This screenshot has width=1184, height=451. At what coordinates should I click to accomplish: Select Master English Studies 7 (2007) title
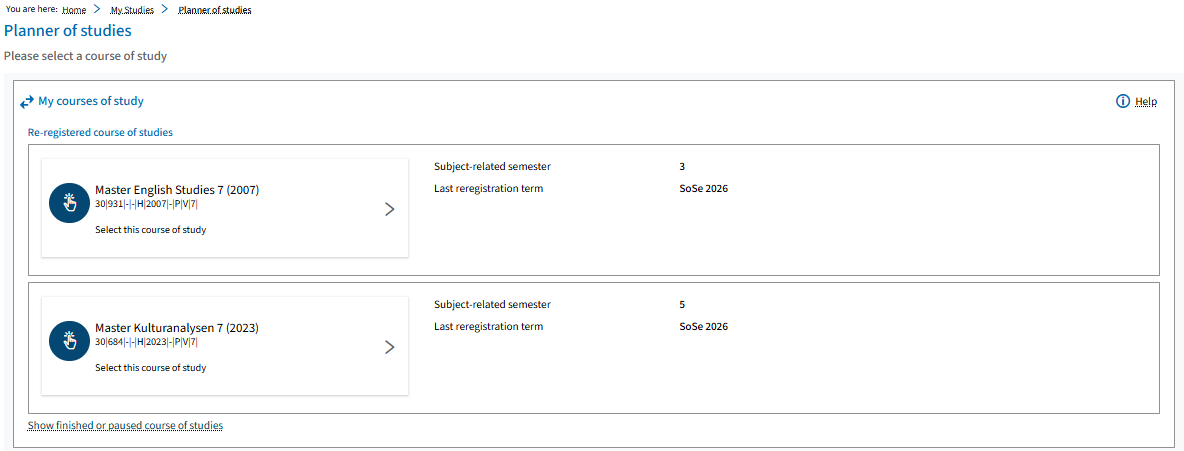[x=177, y=190]
